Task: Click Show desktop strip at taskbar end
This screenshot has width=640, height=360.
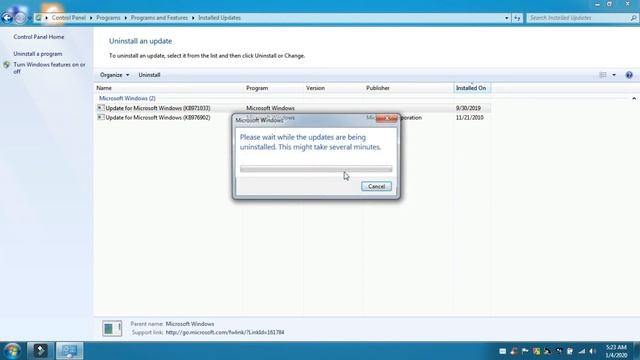Action: click(x=636, y=351)
